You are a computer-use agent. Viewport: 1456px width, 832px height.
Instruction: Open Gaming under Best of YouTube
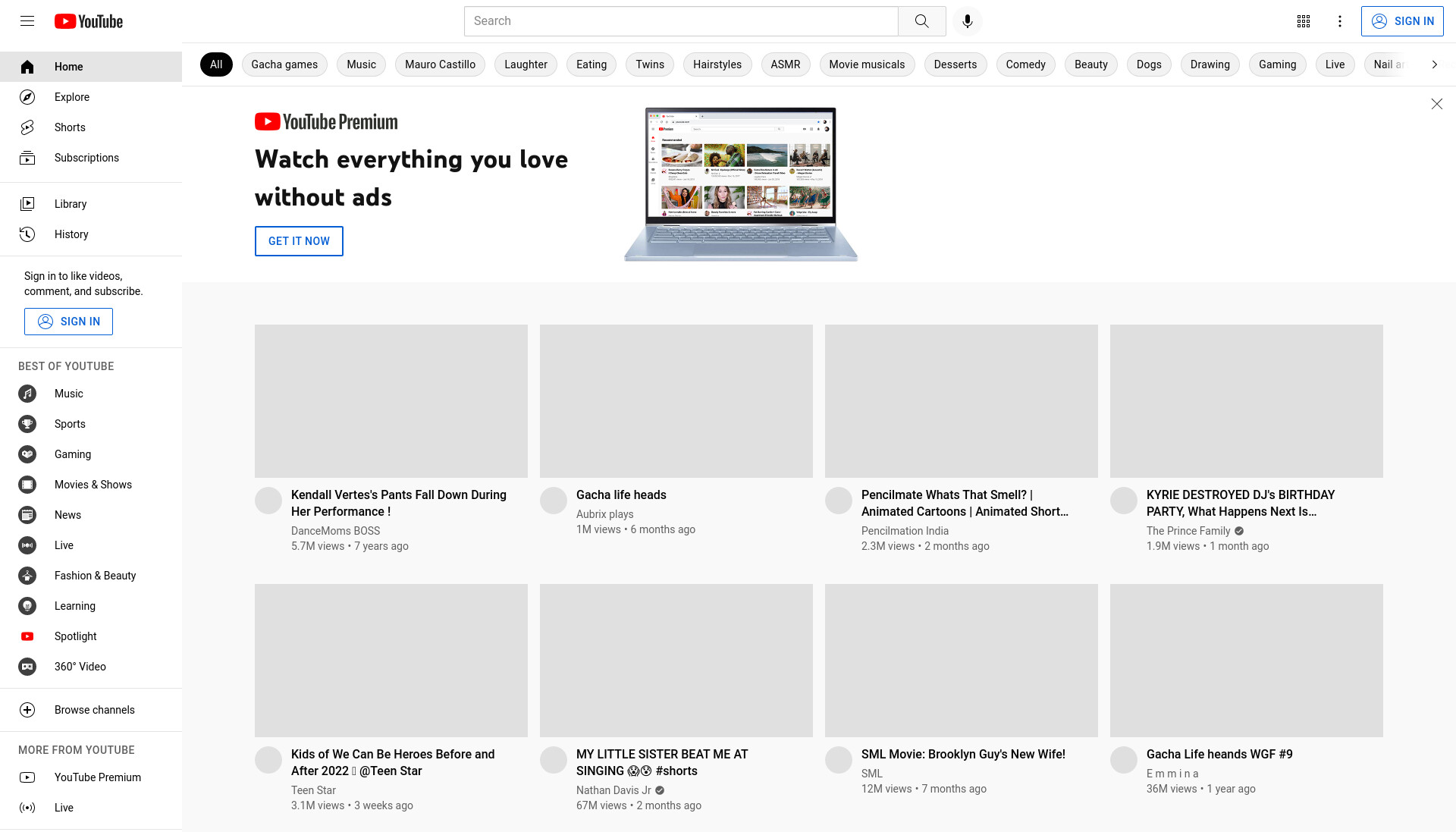tap(91, 454)
